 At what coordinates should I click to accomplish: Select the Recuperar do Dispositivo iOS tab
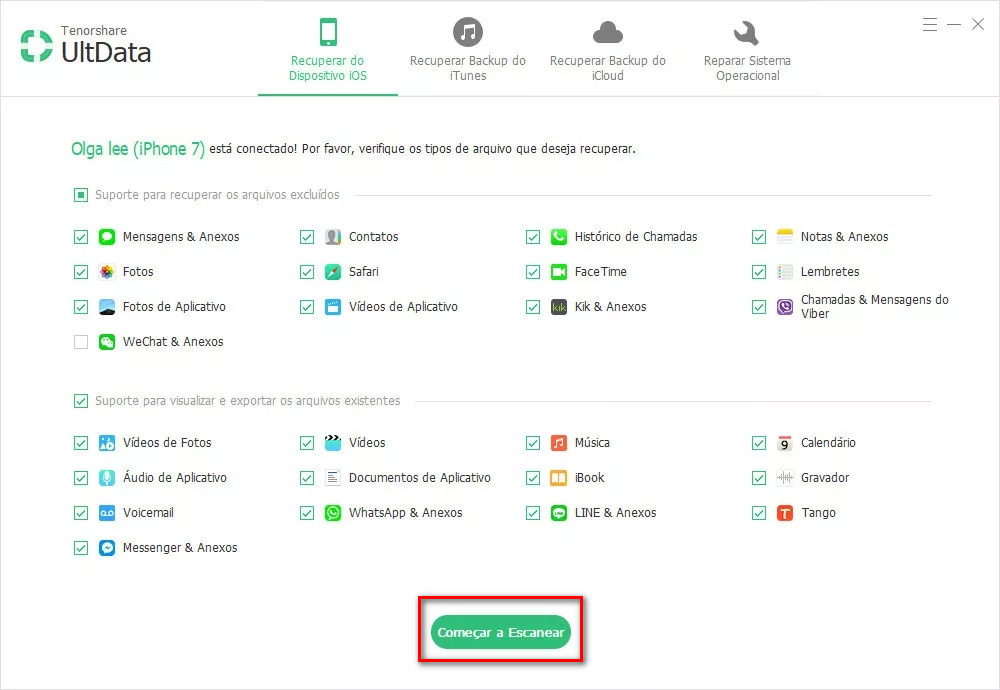pyautogui.click(x=328, y=51)
